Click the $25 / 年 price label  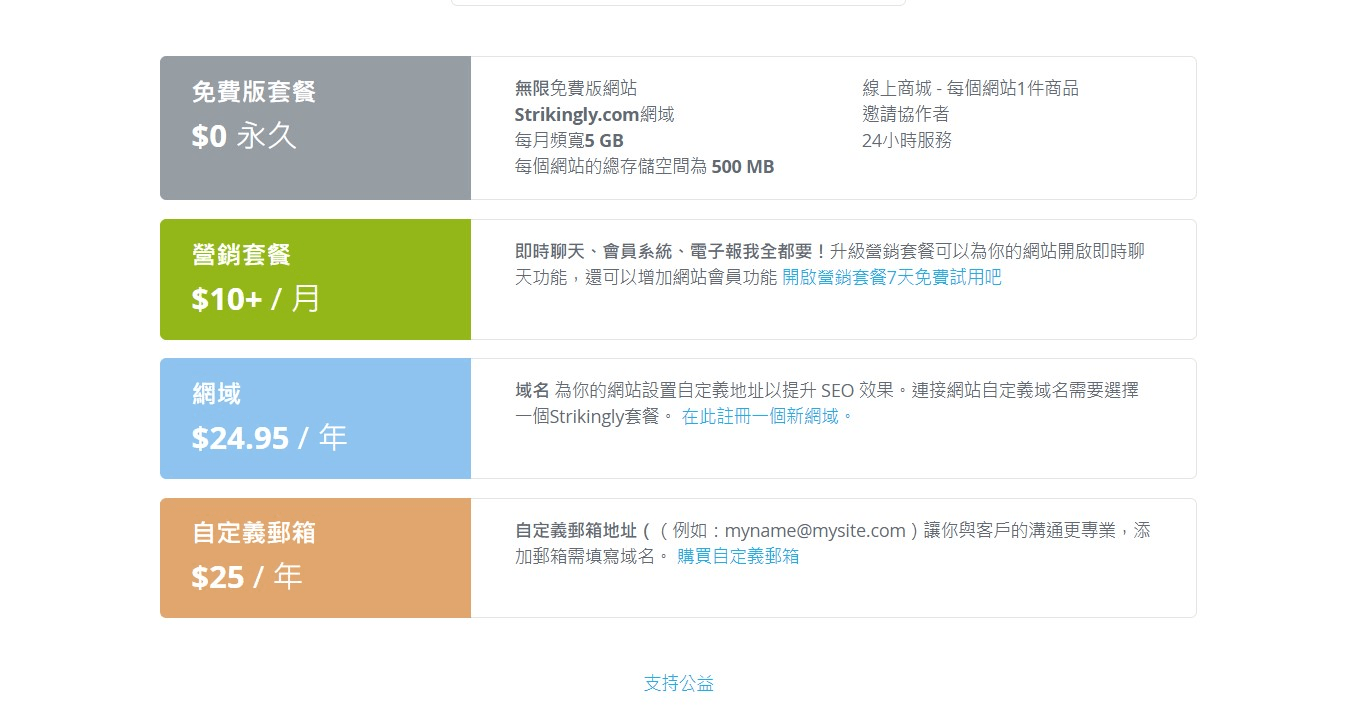247,577
